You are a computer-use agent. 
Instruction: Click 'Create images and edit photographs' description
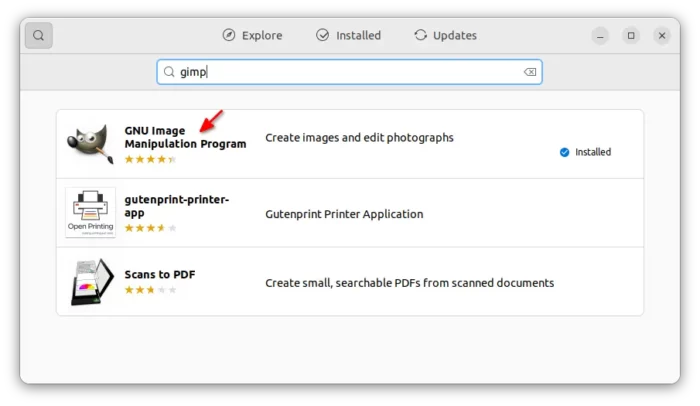359,138
